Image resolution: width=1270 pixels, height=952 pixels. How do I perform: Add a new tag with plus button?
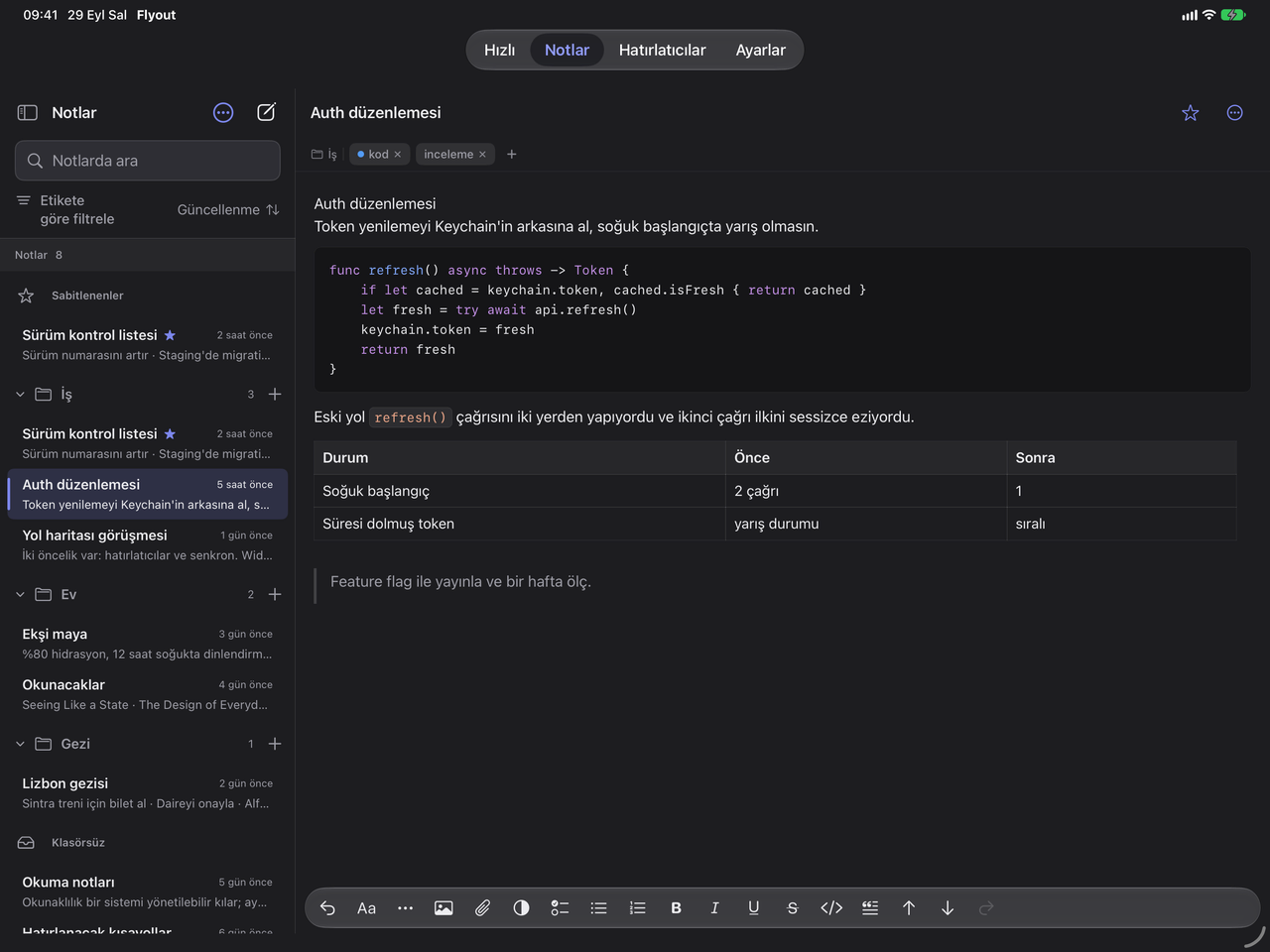512,155
